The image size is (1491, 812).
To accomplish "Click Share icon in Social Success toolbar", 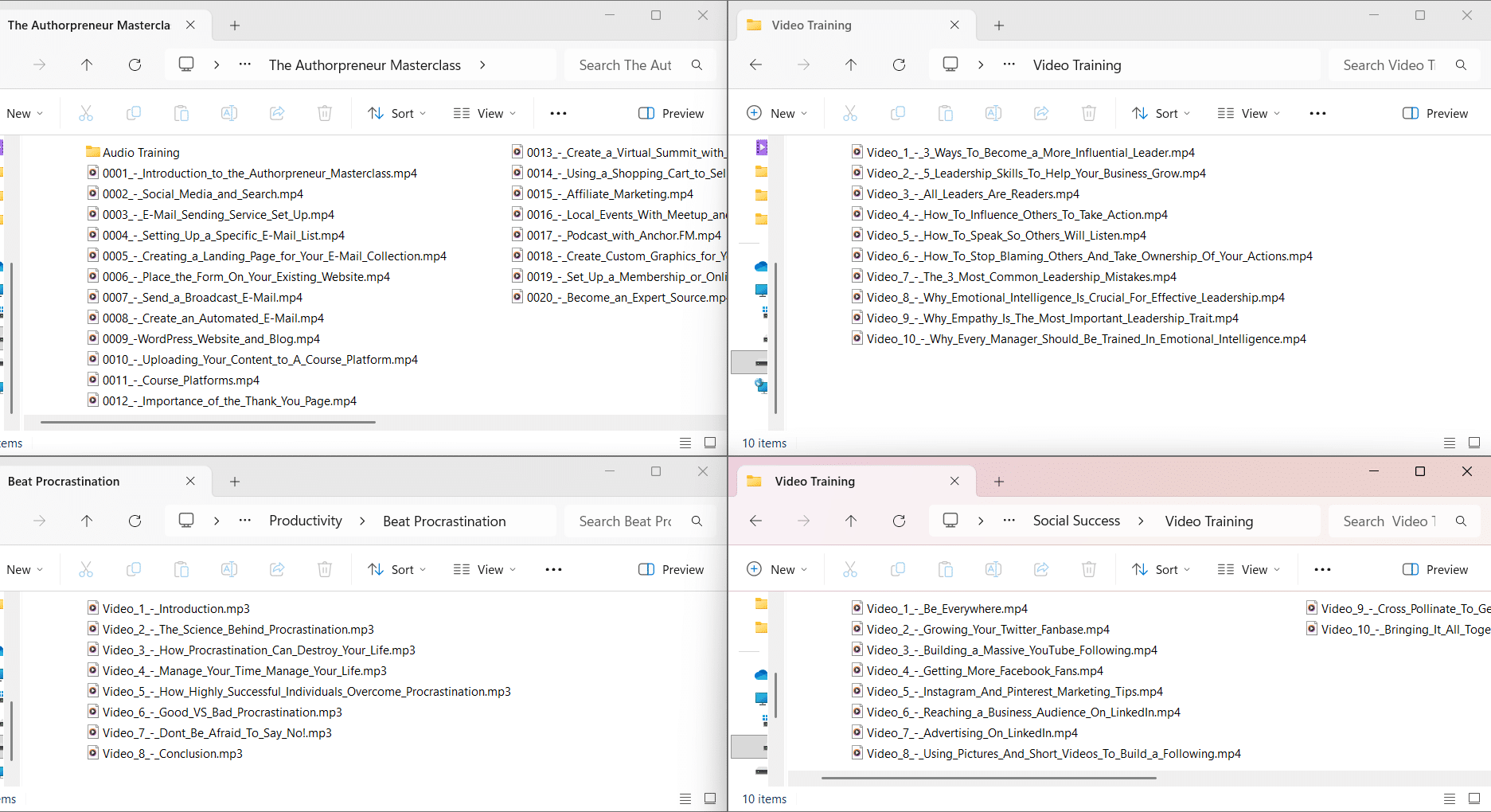I will 1041,570.
